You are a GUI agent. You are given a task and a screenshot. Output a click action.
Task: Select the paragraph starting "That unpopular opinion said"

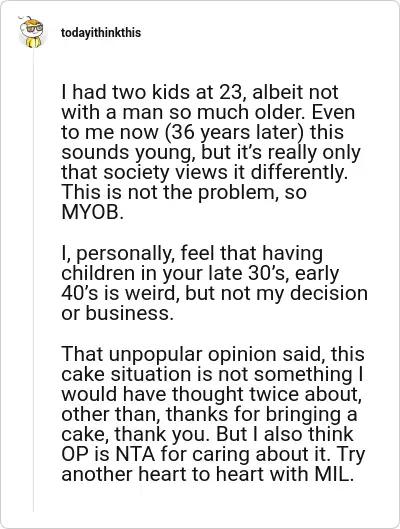point(213,414)
